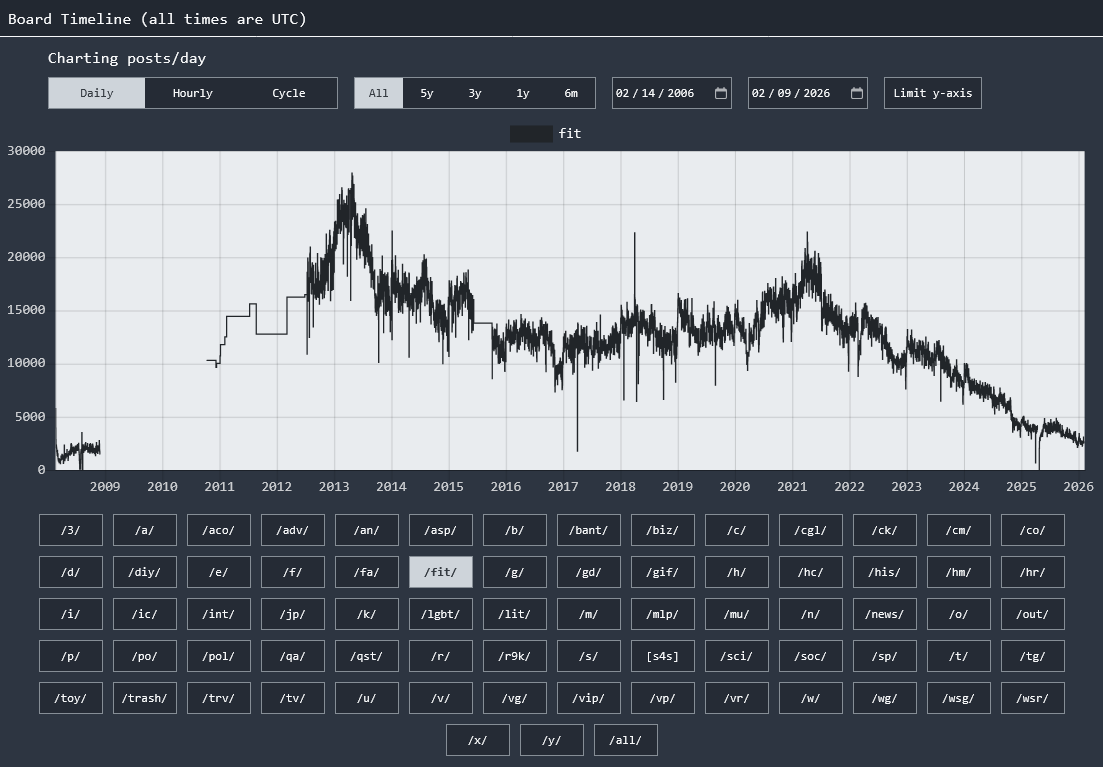Select the /jp/ board button

tap(293, 614)
